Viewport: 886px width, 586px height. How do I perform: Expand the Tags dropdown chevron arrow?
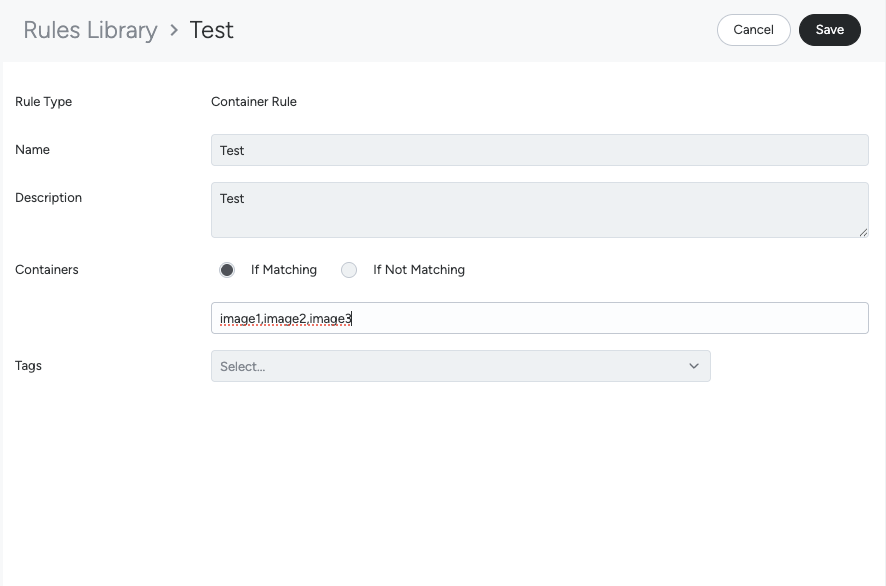click(x=694, y=366)
